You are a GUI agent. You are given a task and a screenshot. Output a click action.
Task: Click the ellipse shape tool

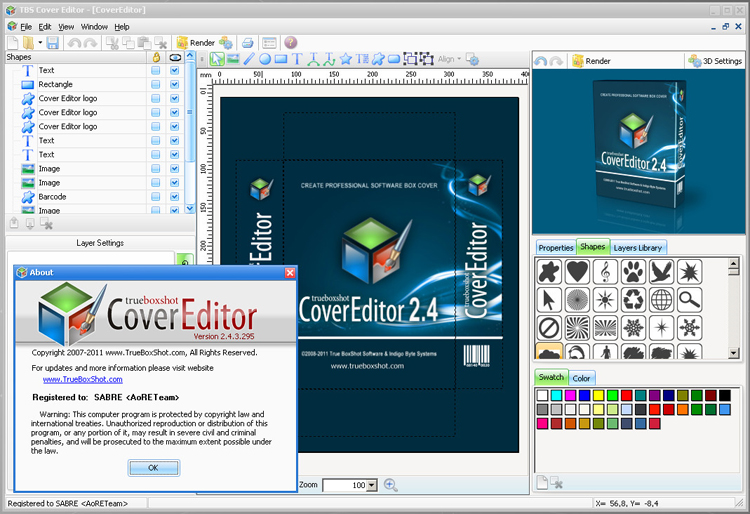[265, 59]
